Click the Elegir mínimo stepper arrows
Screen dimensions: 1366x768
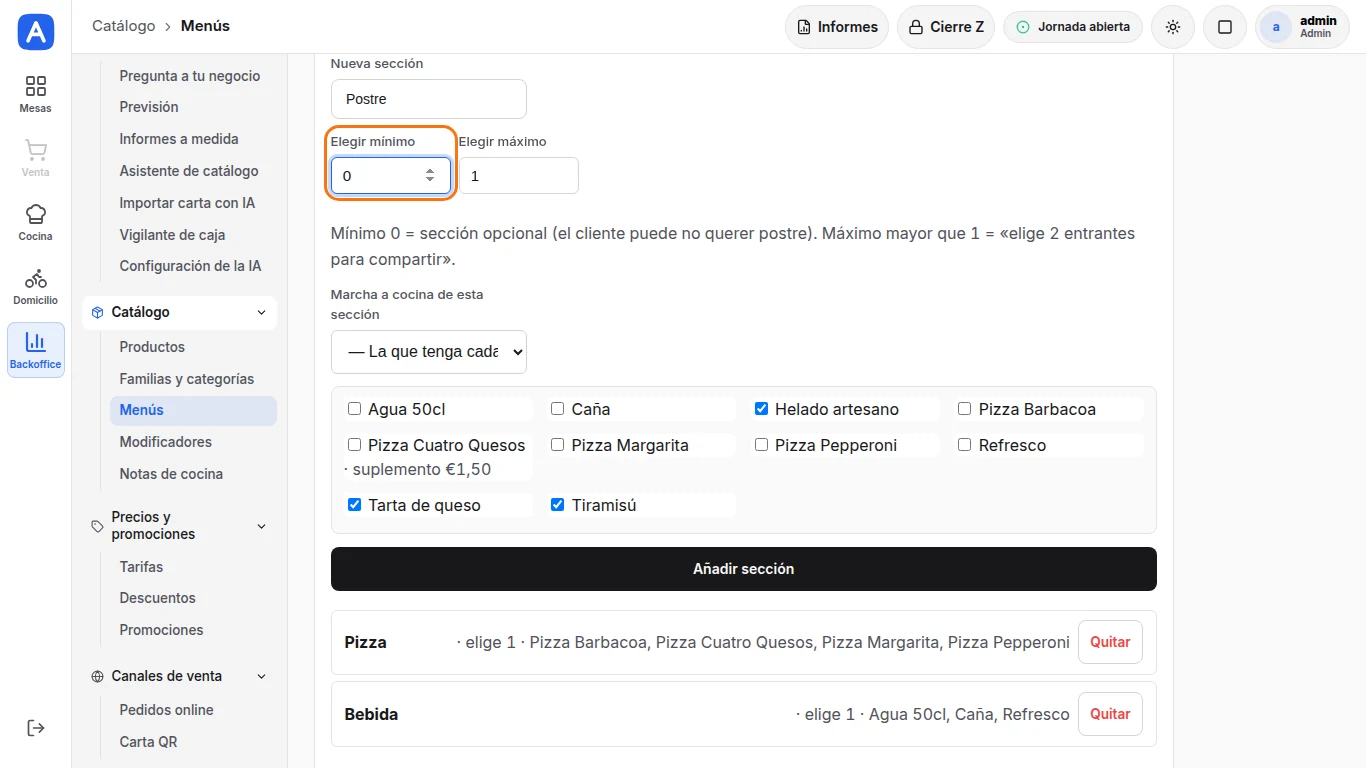430,176
